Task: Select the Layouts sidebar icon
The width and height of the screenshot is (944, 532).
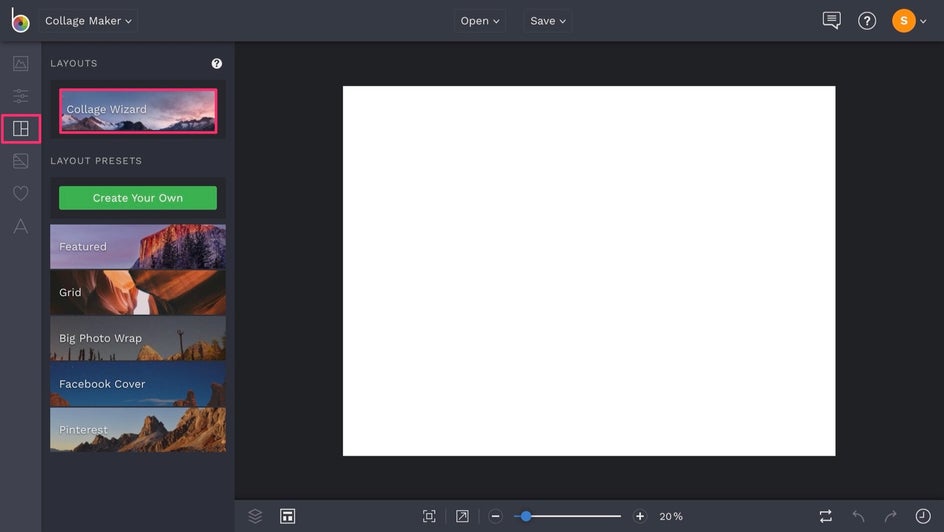Action: pos(20,128)
